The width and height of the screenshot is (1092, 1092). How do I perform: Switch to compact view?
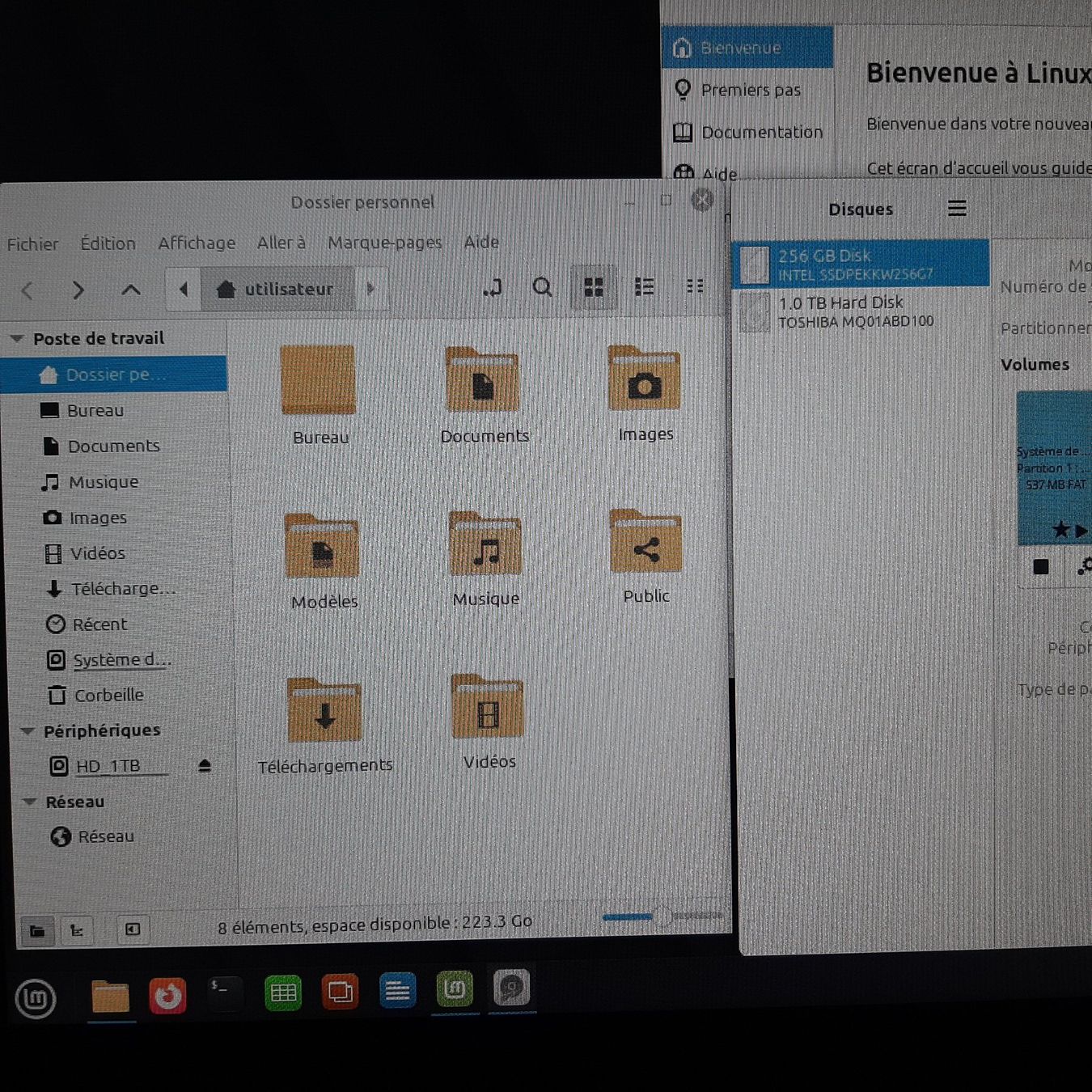(694, 286)
